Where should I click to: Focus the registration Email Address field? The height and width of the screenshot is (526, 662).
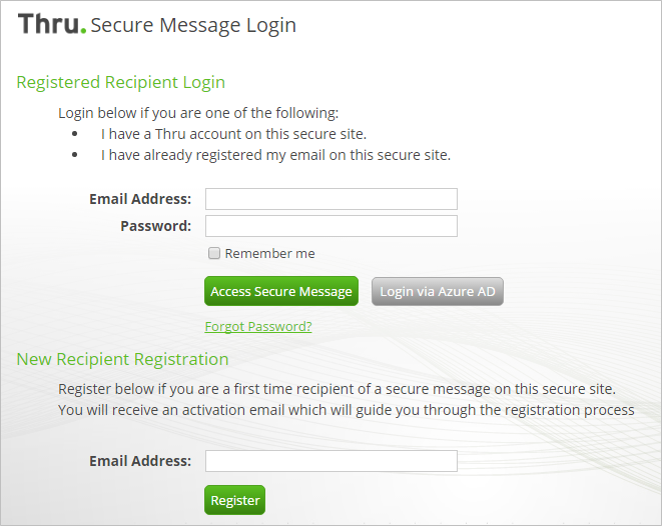331,461
